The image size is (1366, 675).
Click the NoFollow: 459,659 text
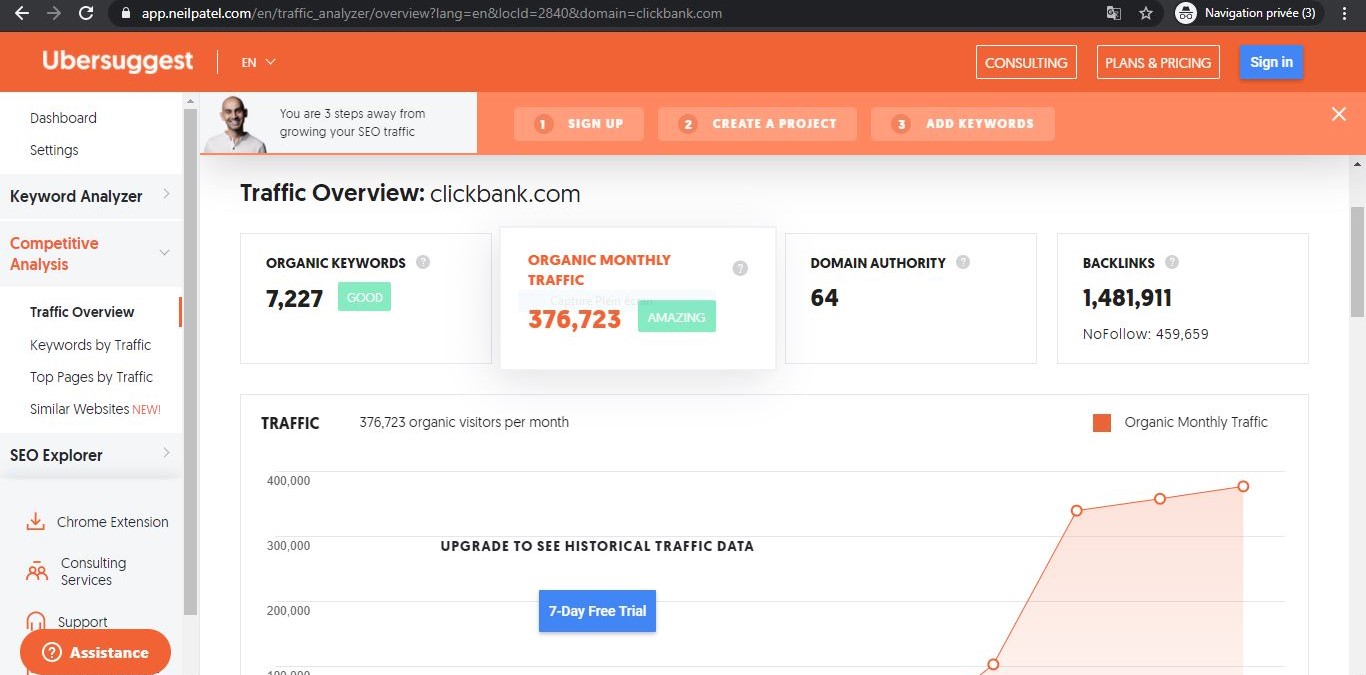1146,334
